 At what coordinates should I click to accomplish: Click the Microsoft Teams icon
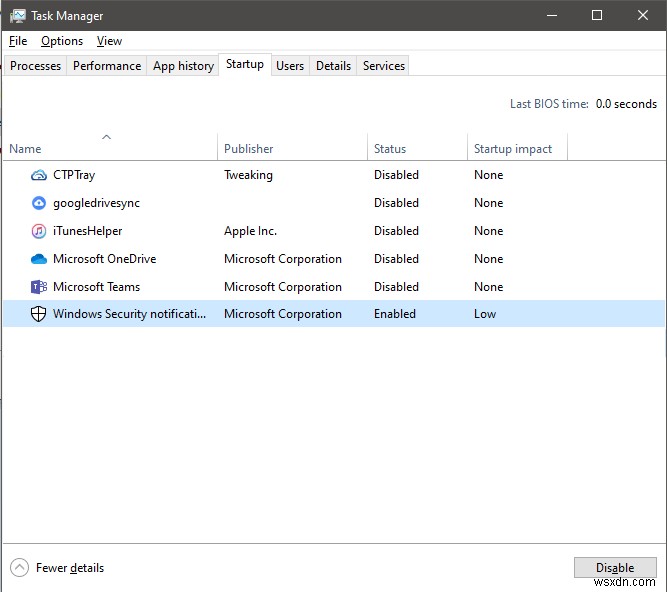point(39,287)
